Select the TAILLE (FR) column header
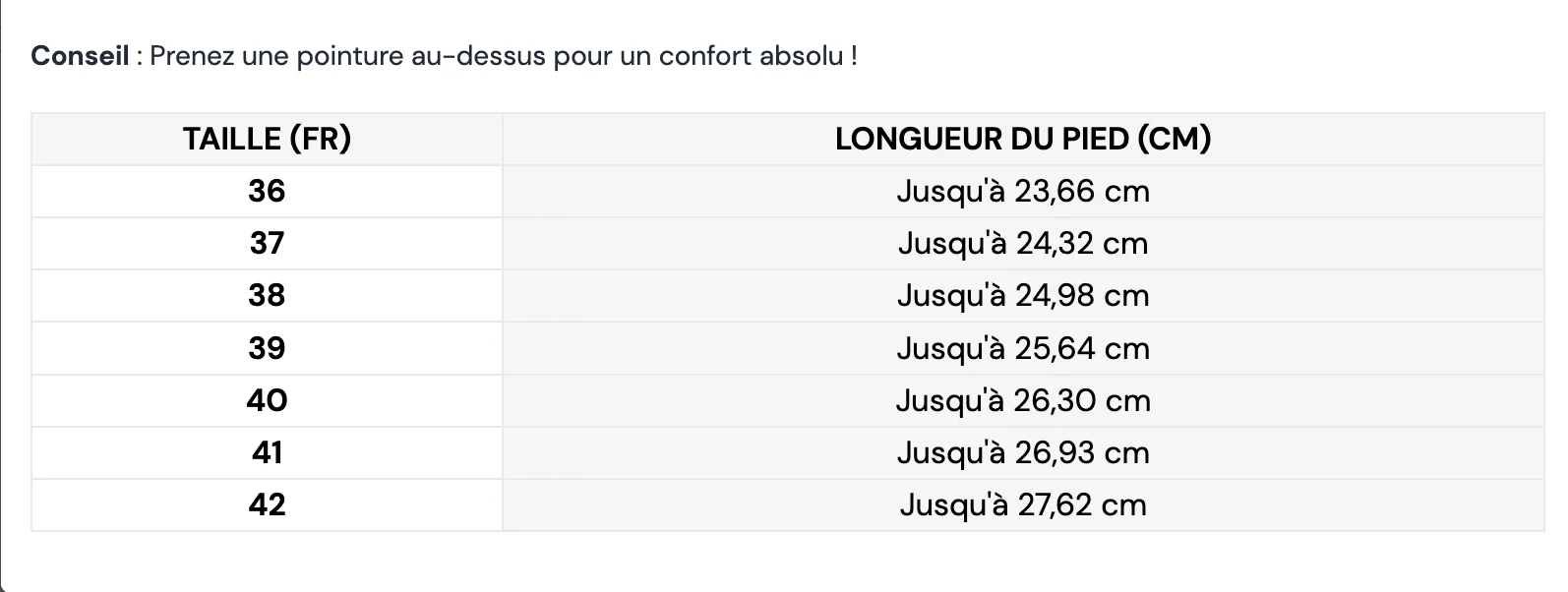This screenshot has height=592, width=1568. (267, 139)
